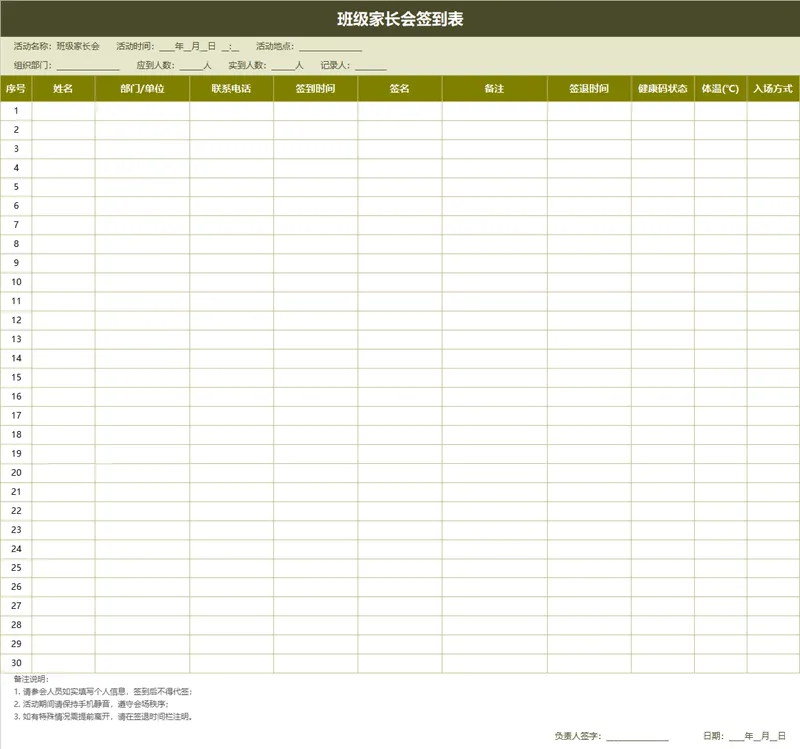
Task: Click row number 2 cell
Action: point(16,130)
